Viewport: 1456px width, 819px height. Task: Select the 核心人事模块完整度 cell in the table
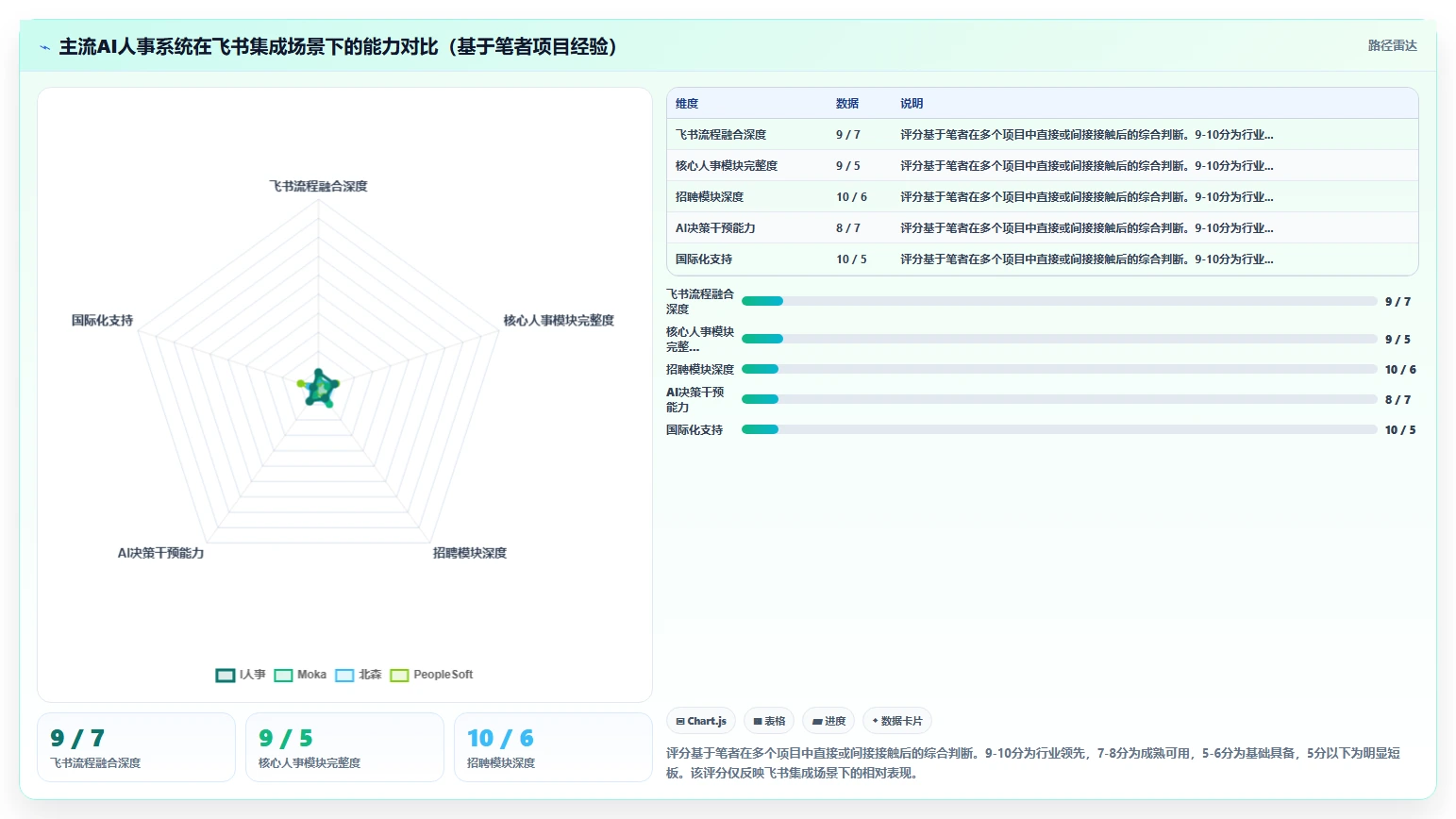point(727,166)
